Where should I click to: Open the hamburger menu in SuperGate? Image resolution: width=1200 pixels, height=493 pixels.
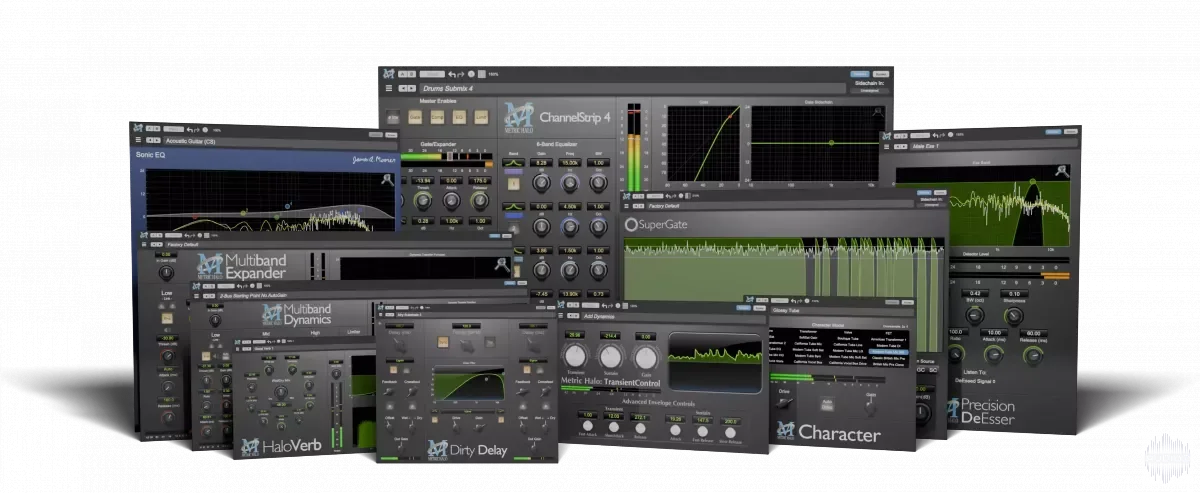click(626, 206)
